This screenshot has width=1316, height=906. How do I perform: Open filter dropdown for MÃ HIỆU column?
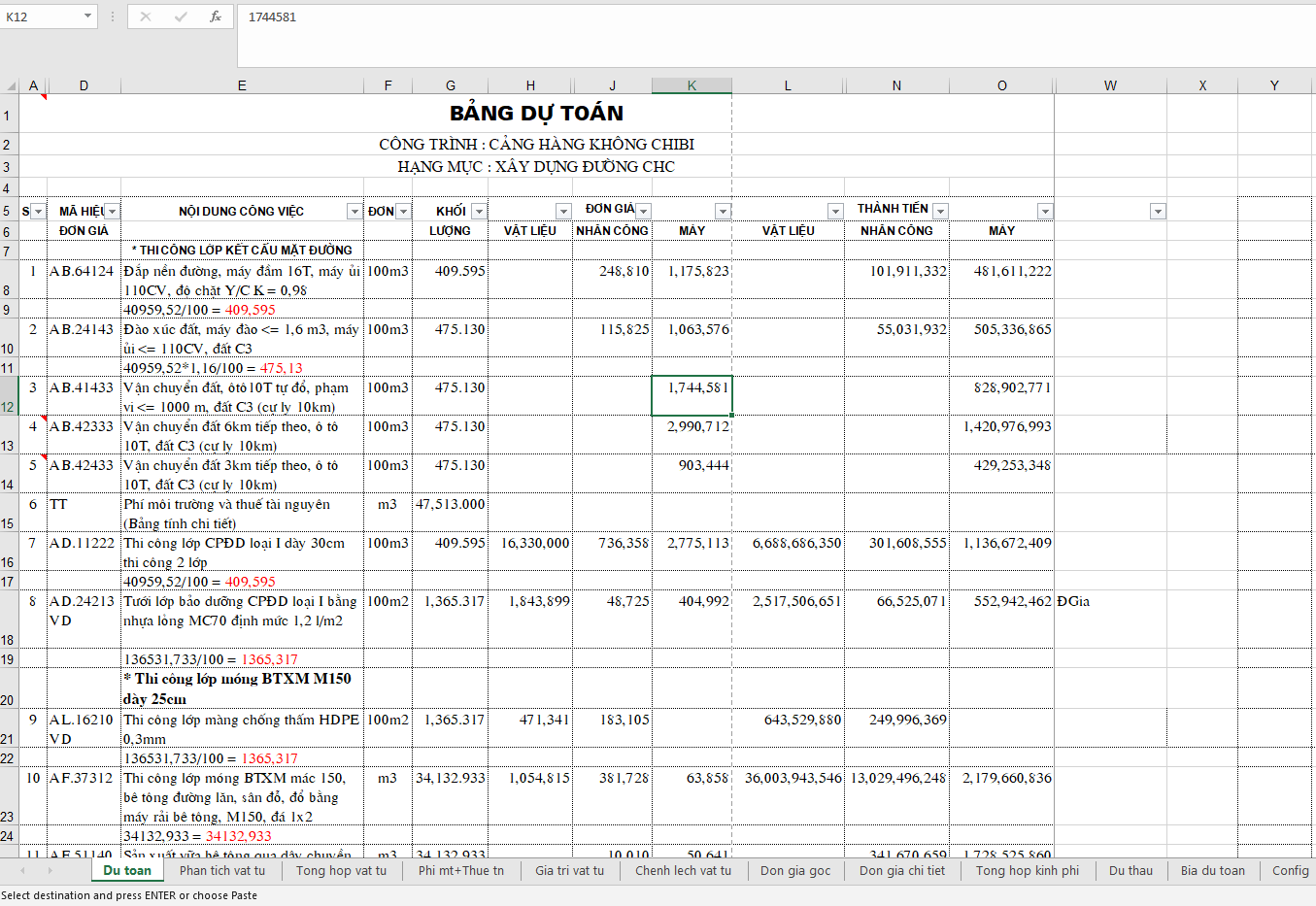[112, 212]
